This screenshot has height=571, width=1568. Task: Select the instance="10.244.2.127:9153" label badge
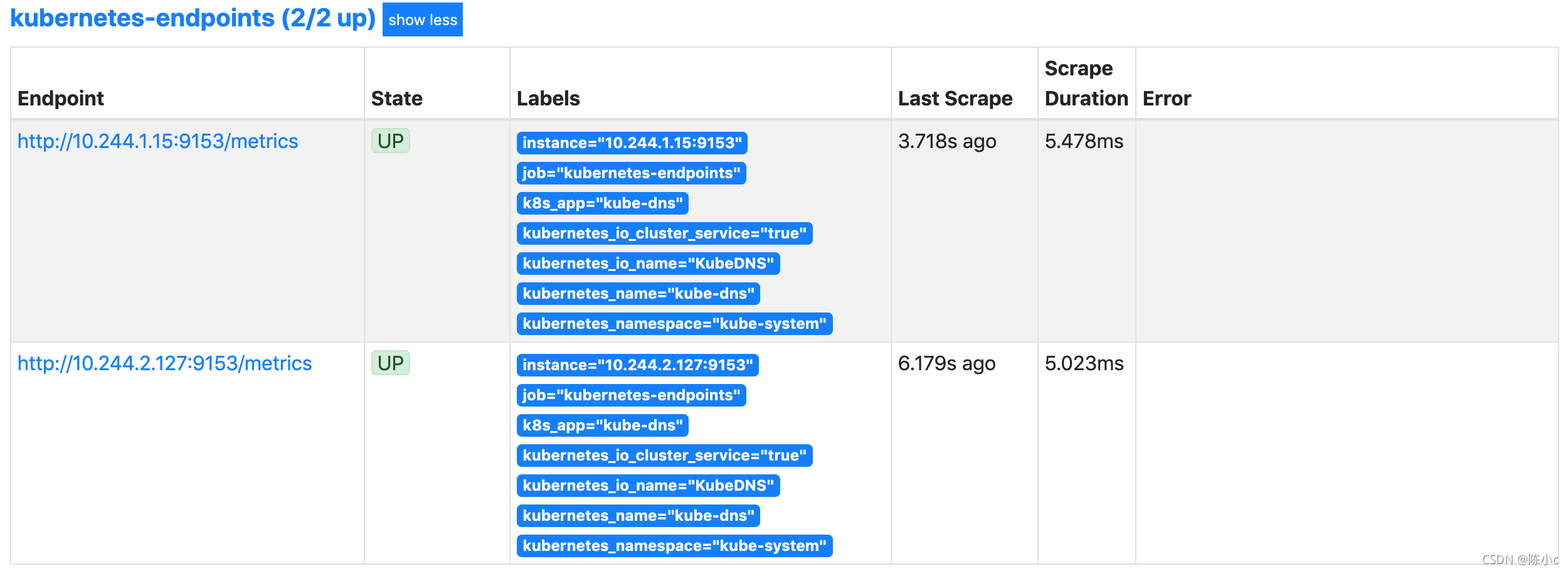637,365
